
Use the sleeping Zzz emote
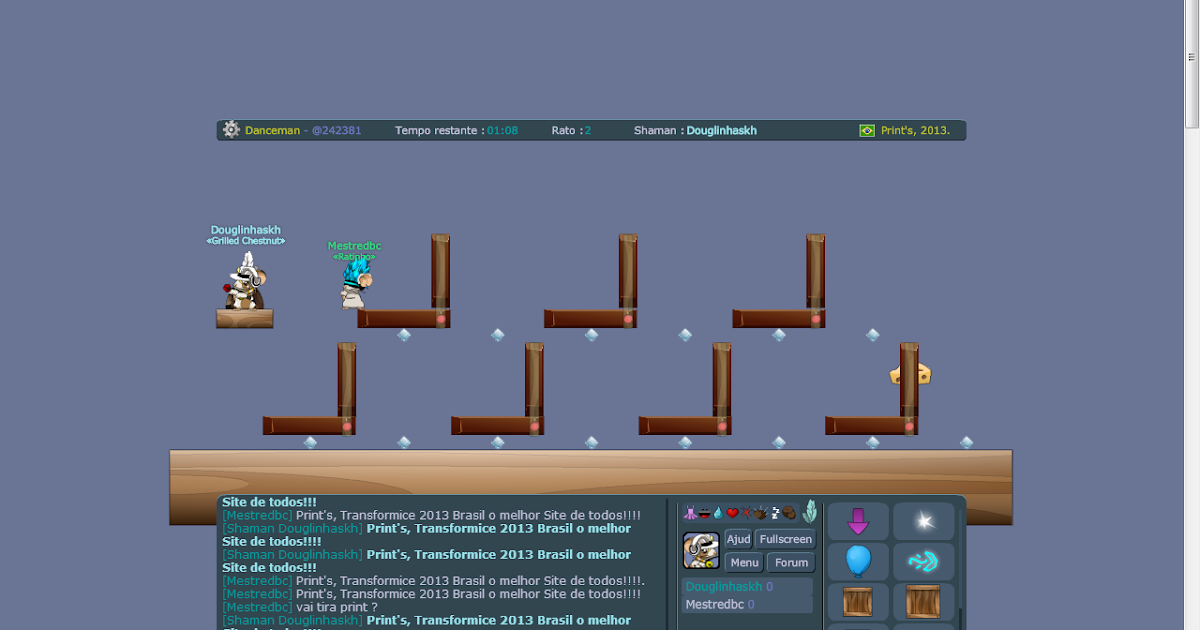pyautogui.click(x=775, y=513)
